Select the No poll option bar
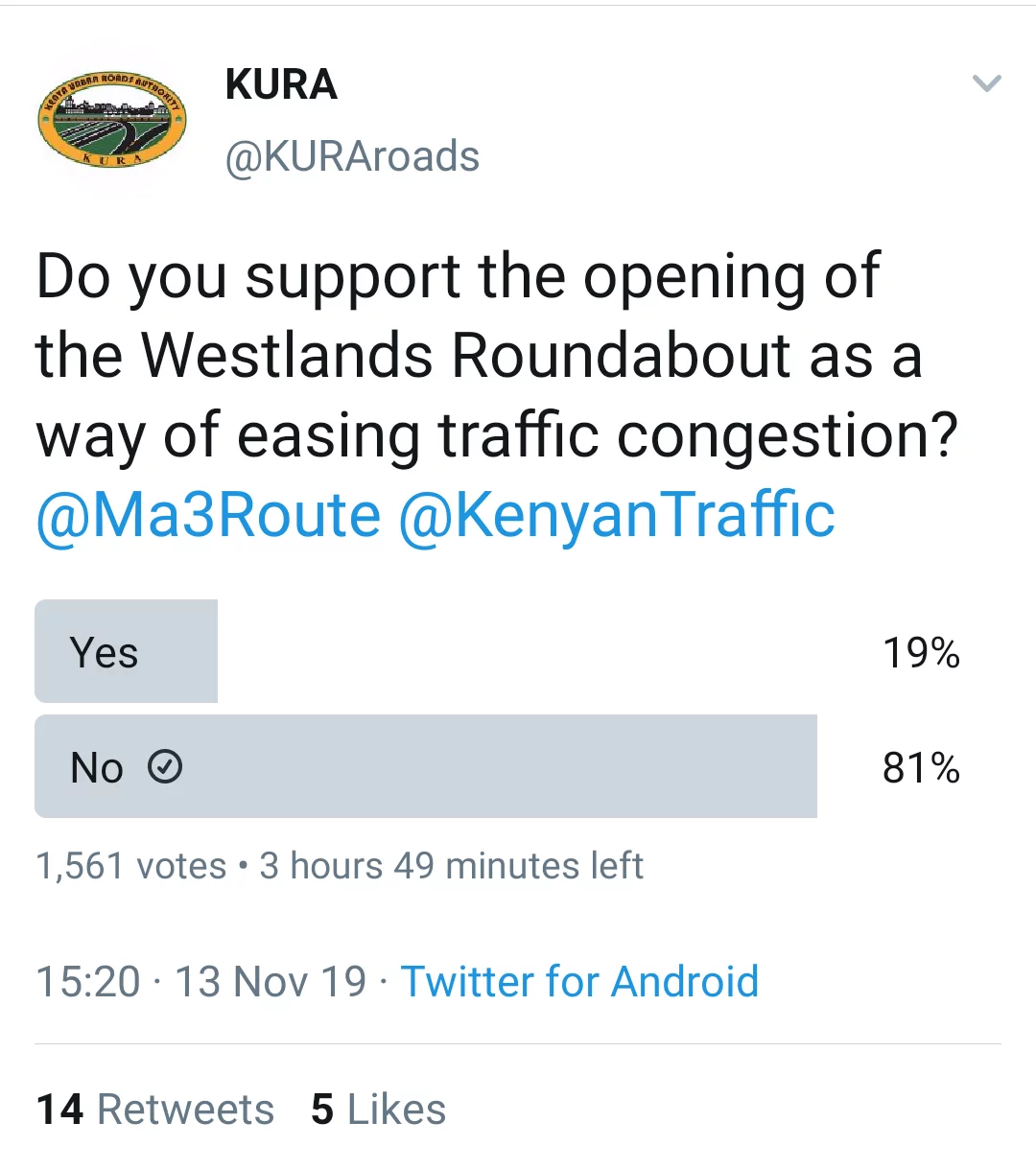This screenshot has width=1036, height=1169. coord(499,766)
